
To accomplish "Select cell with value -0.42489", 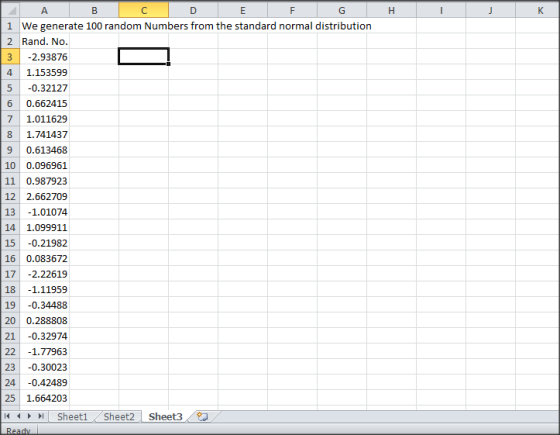I will coord(45,382).
